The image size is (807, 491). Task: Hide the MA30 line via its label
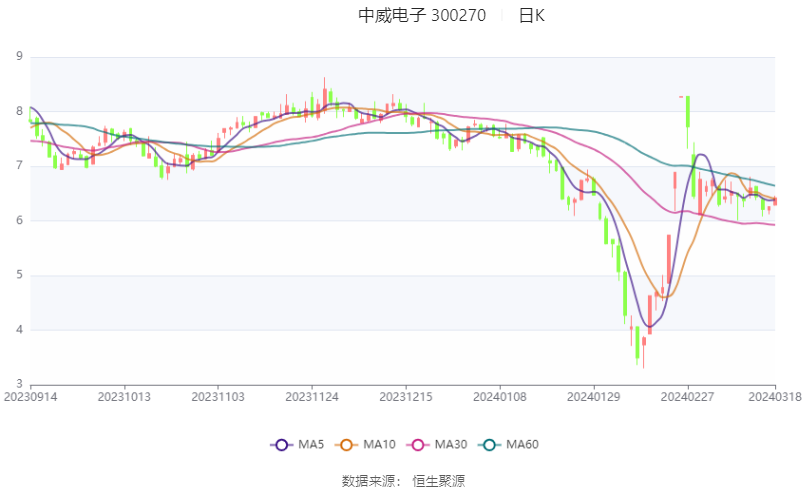451,445
